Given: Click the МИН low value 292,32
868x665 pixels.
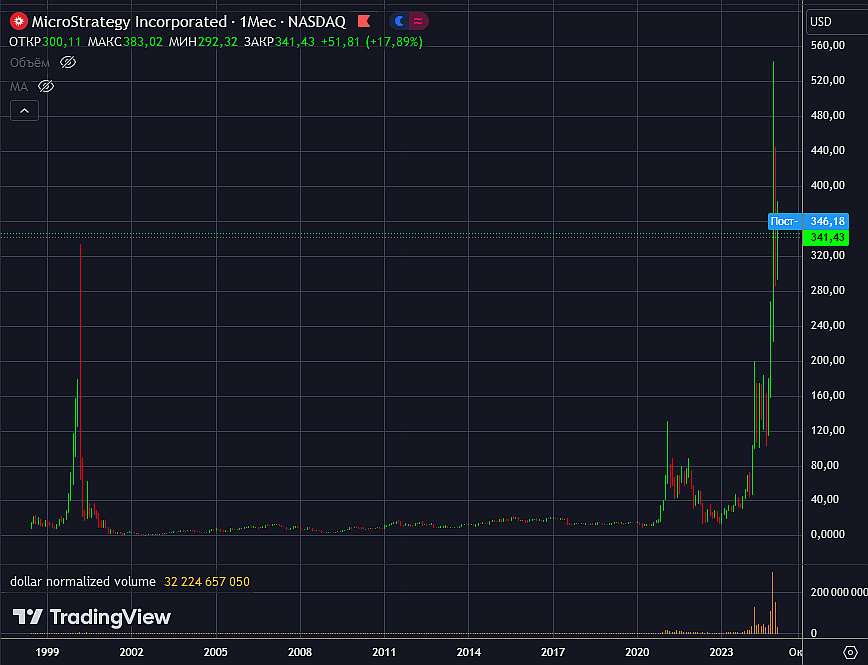Looking at the screenshot, I should pyautogui.click(x=218, y=42).
